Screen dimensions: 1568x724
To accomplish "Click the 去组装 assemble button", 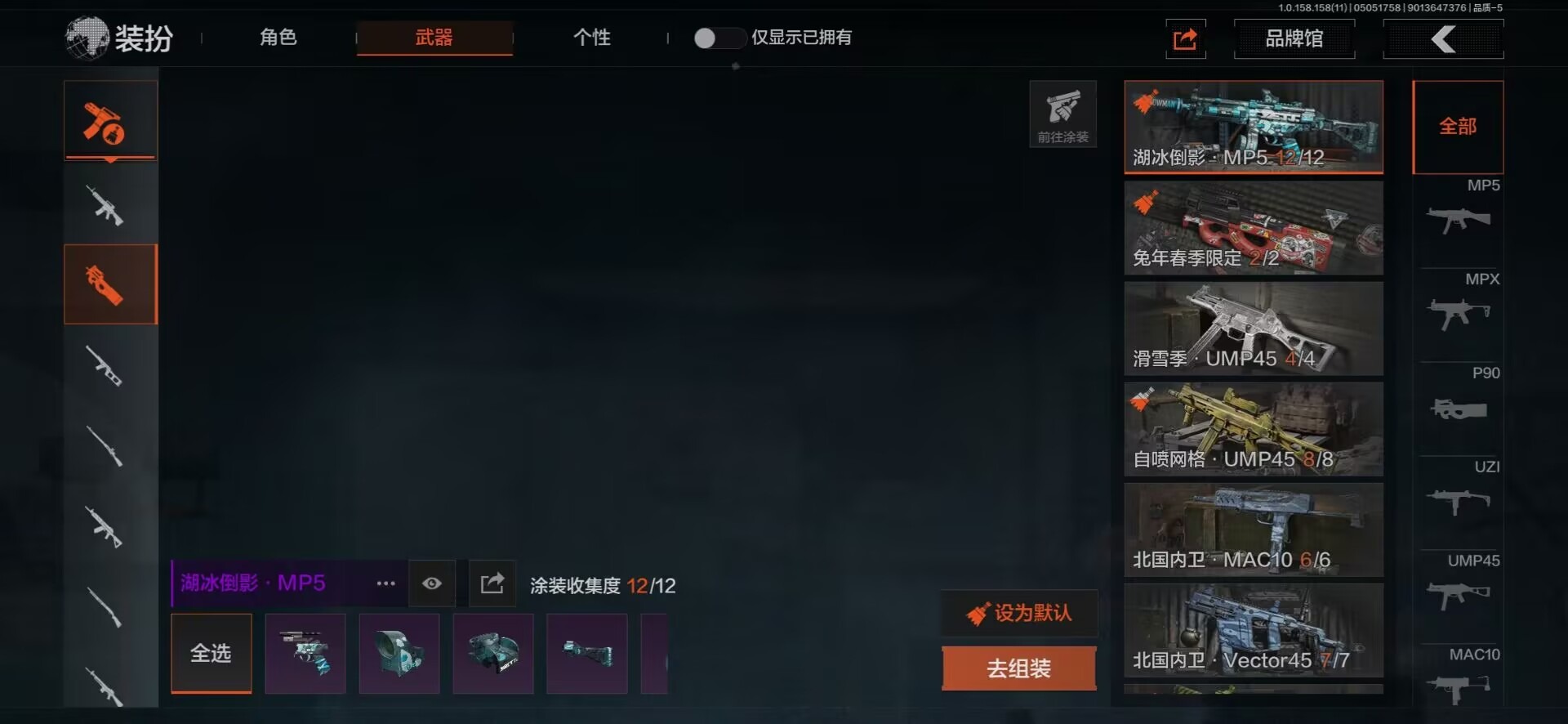I will tap(1019, 668).
